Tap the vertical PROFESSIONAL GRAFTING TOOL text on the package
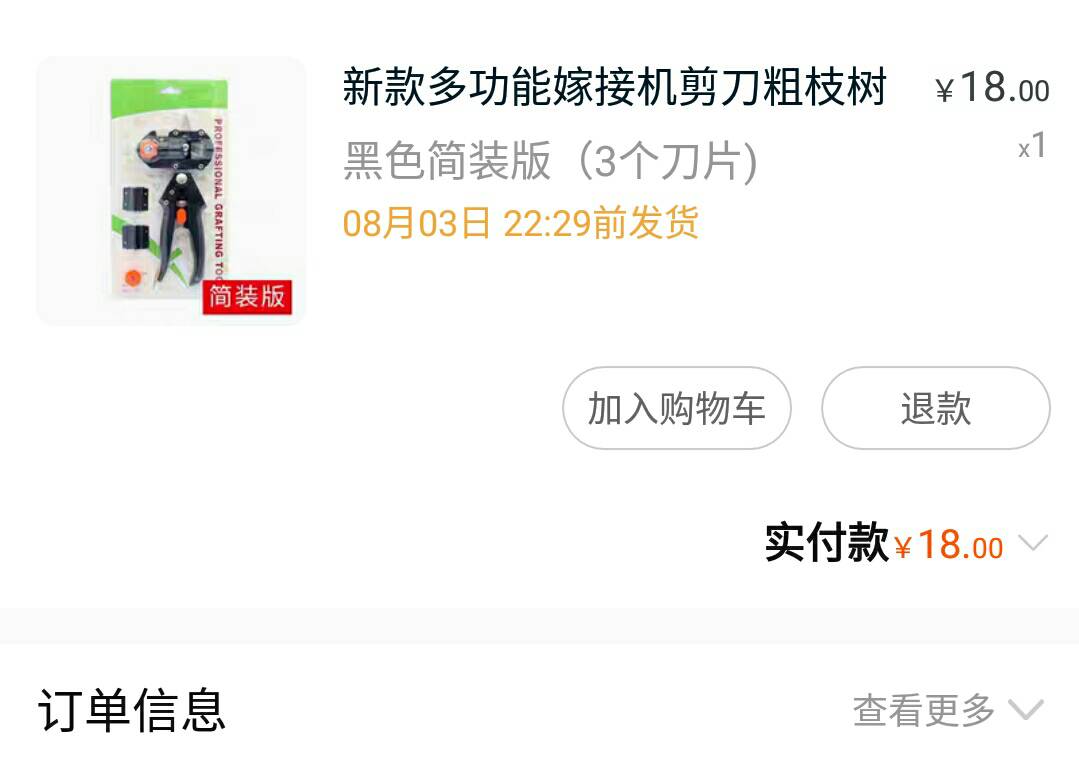The image size is (1079, 766). click(218, 198)
